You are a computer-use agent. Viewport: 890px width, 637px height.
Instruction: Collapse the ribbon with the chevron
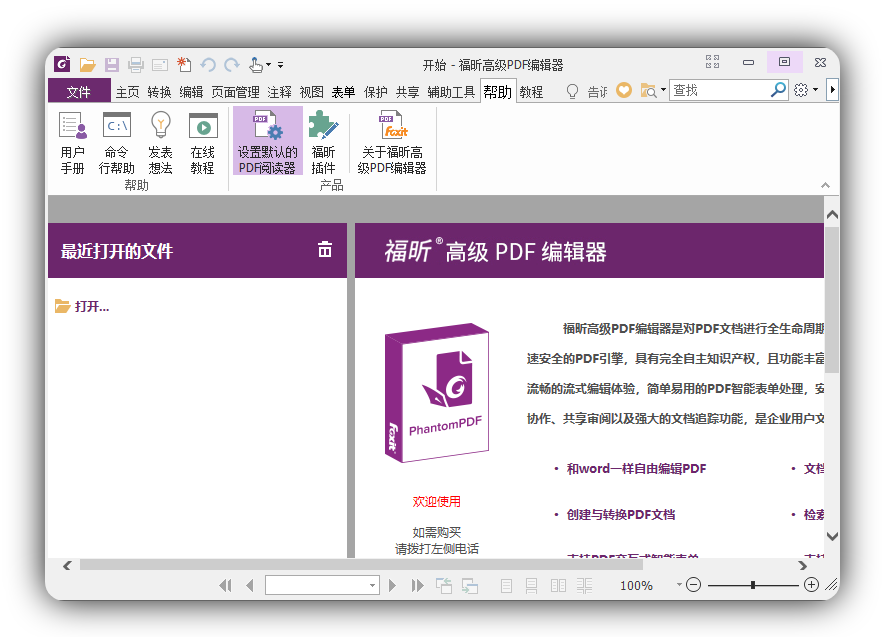(x=826, y=185)
